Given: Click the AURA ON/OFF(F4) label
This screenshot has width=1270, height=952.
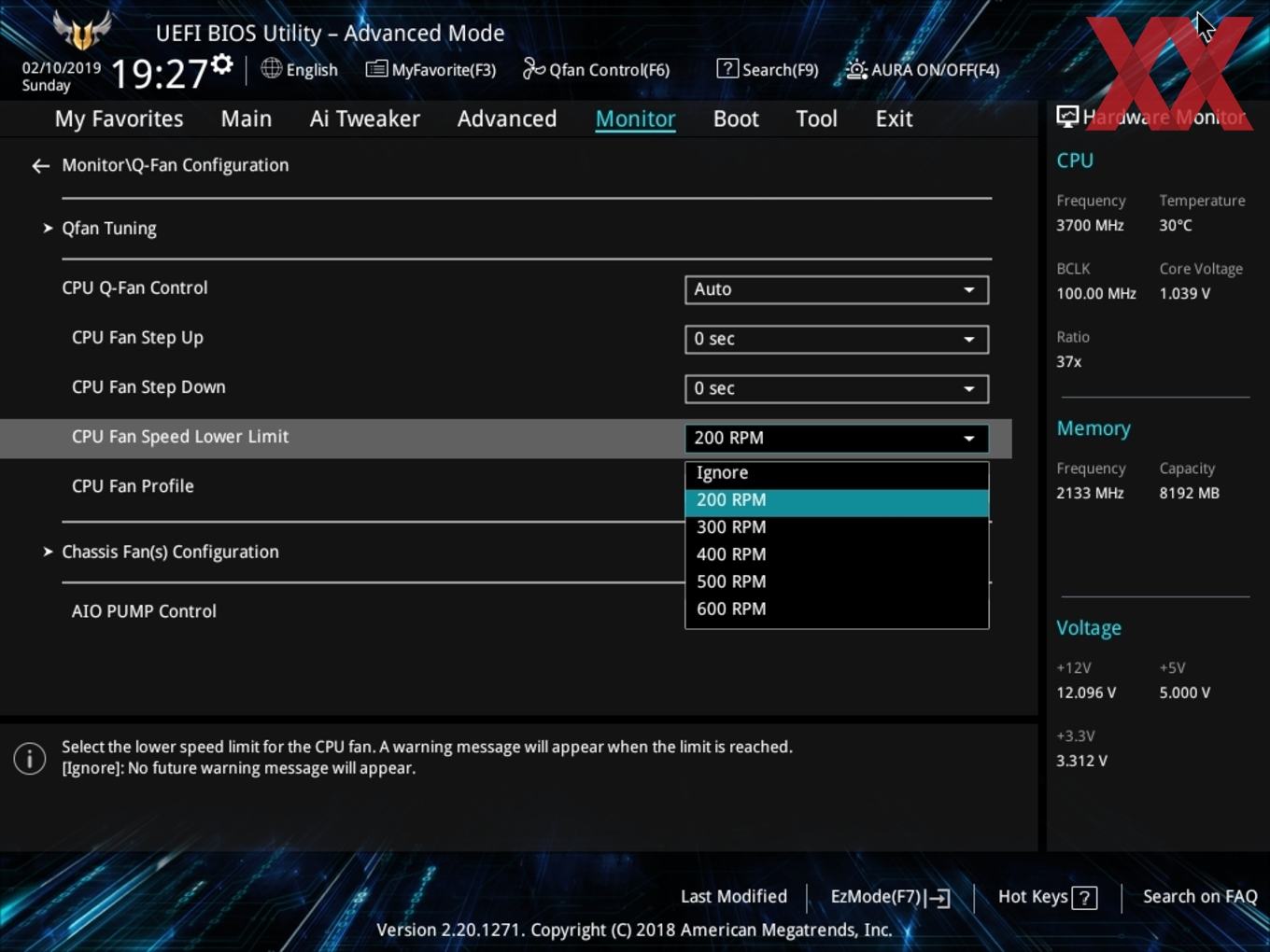Looking at the screenshot, I should [x=935, y=70].
